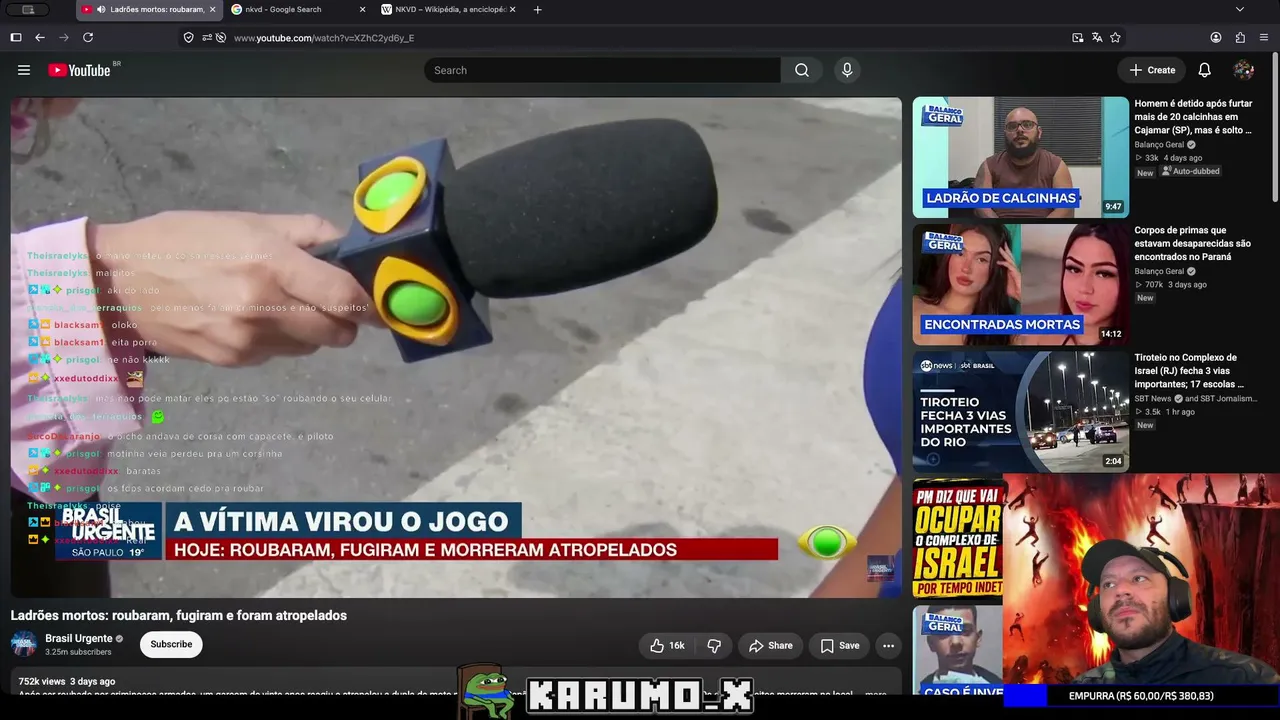
Task: Dislike the video with thumbs down
Action: click(714, 646)
